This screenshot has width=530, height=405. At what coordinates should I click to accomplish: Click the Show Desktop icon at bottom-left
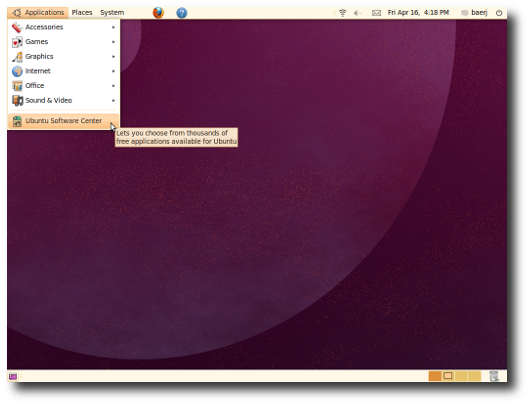coord(13,376)
